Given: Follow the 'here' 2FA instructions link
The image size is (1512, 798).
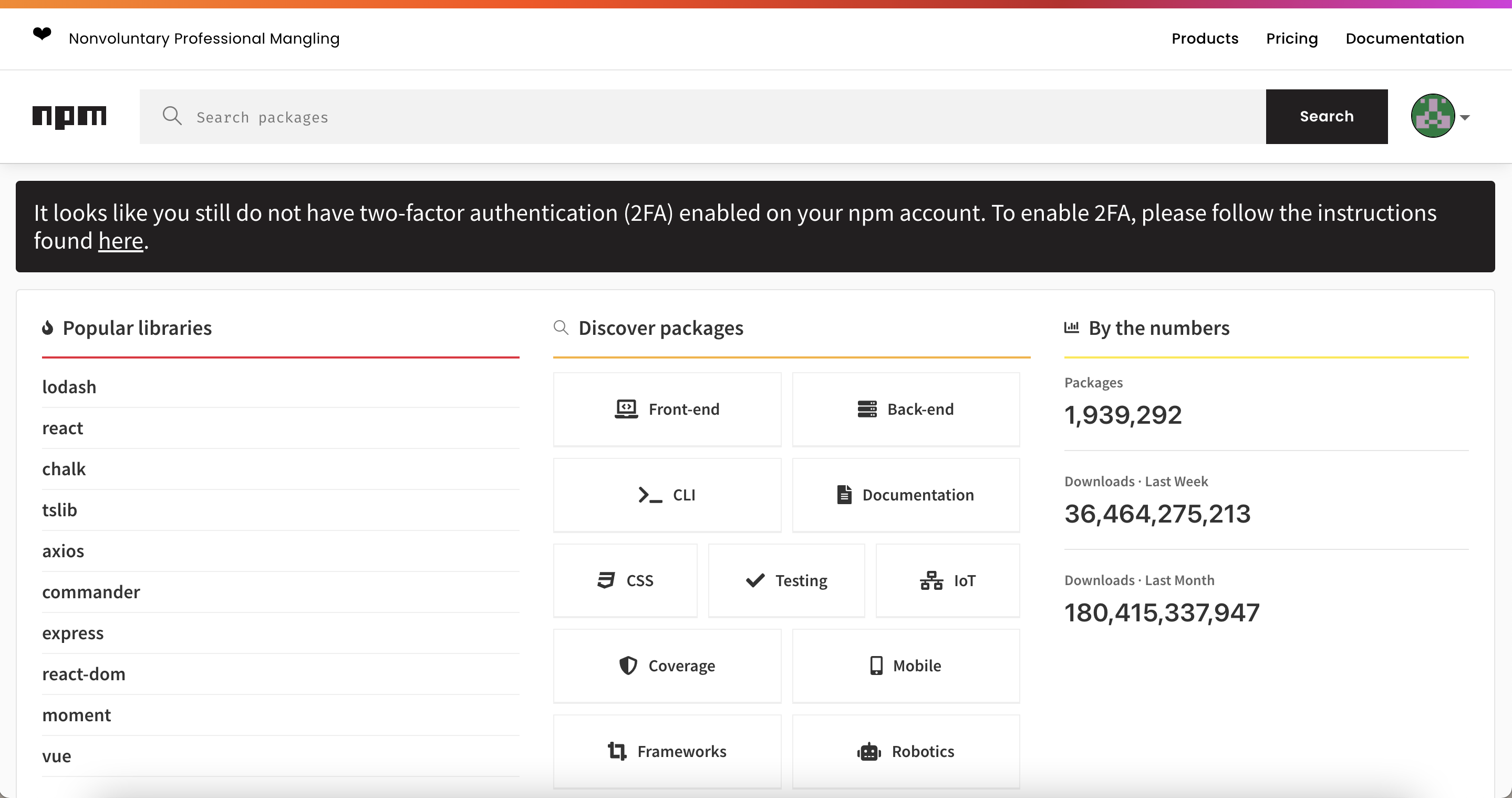Looking at the screenshot, I should 120,241.
